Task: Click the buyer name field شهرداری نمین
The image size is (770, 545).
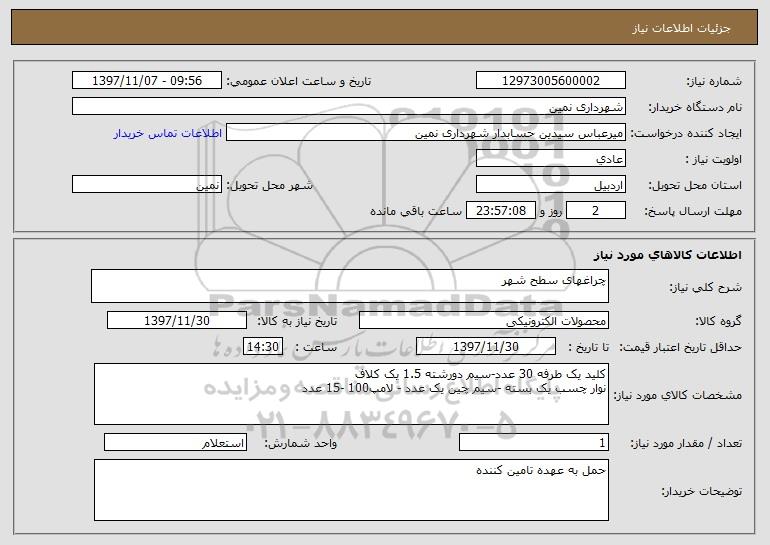Action: tap(349, 107)
